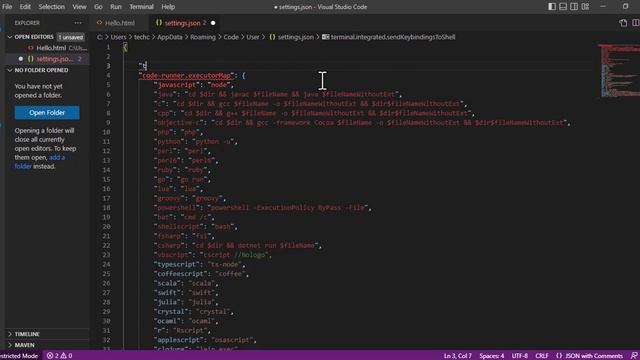Click the Roaming breadcrumb segment

point(202,37)
